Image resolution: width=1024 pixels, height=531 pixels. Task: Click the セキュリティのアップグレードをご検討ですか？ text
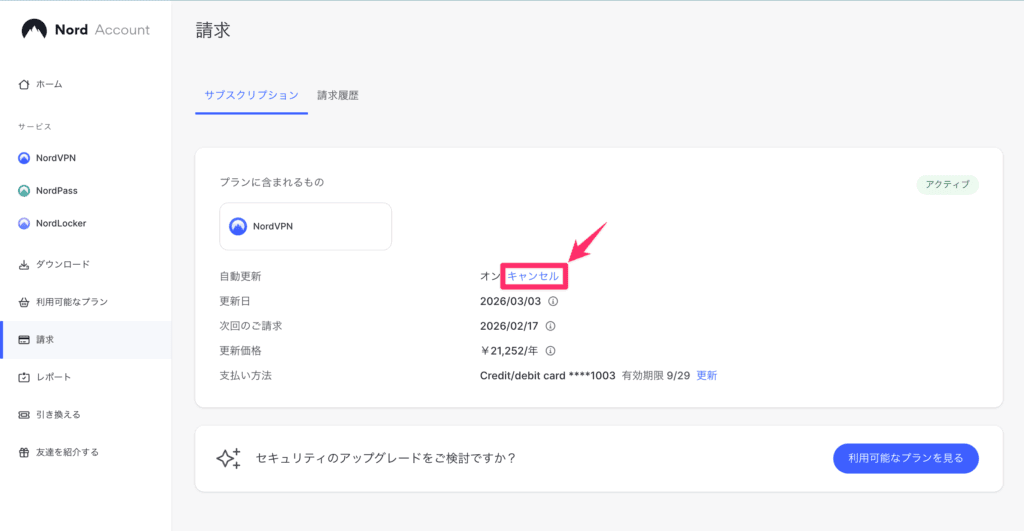[386, 459]
